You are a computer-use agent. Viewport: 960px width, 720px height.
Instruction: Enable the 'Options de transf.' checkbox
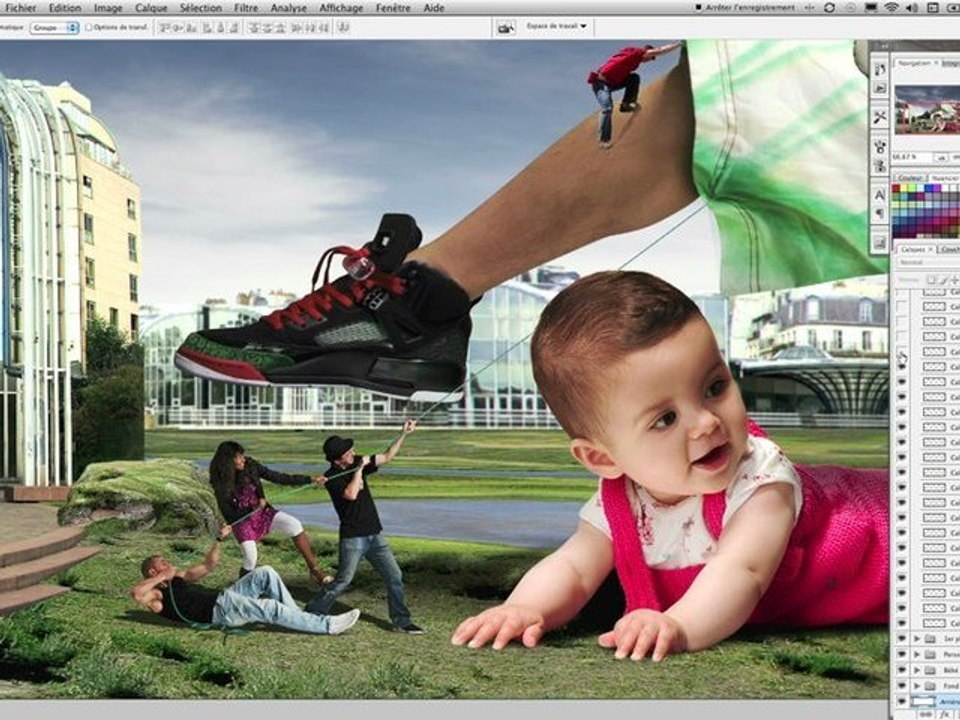click(x=90, y=28)
